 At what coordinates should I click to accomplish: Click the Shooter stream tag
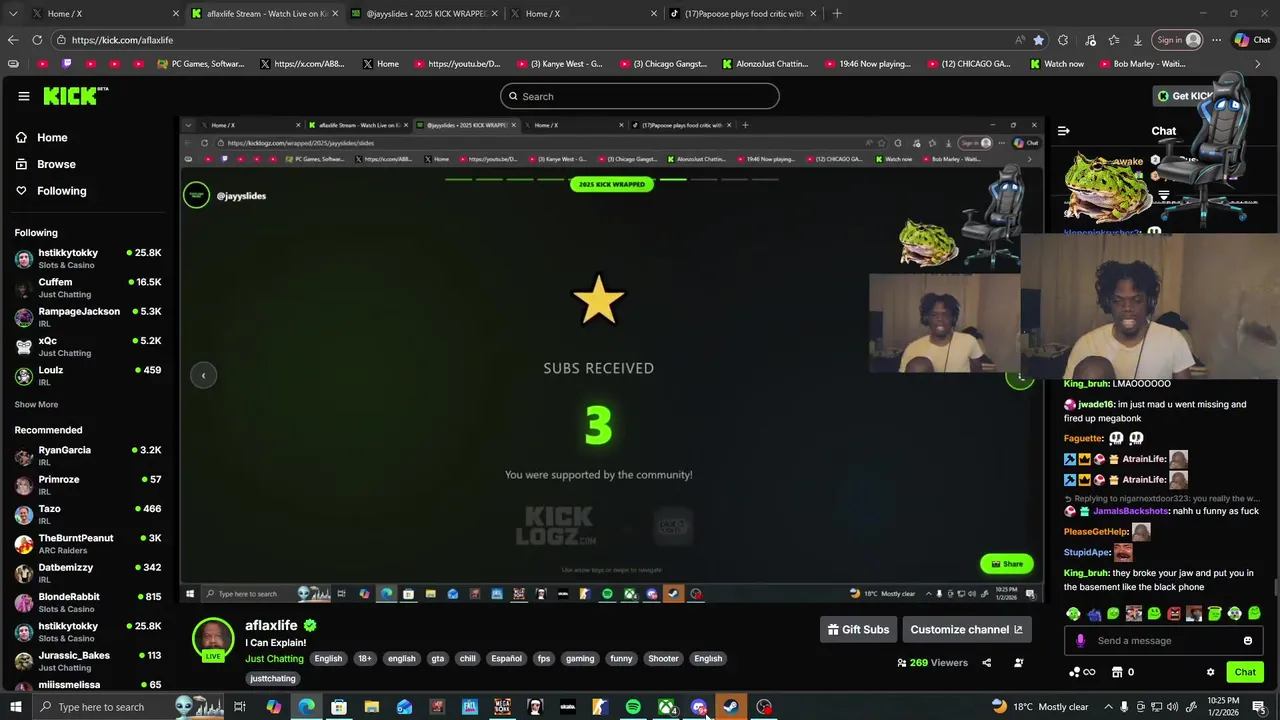pyautogui.click(x=663, y=659)
